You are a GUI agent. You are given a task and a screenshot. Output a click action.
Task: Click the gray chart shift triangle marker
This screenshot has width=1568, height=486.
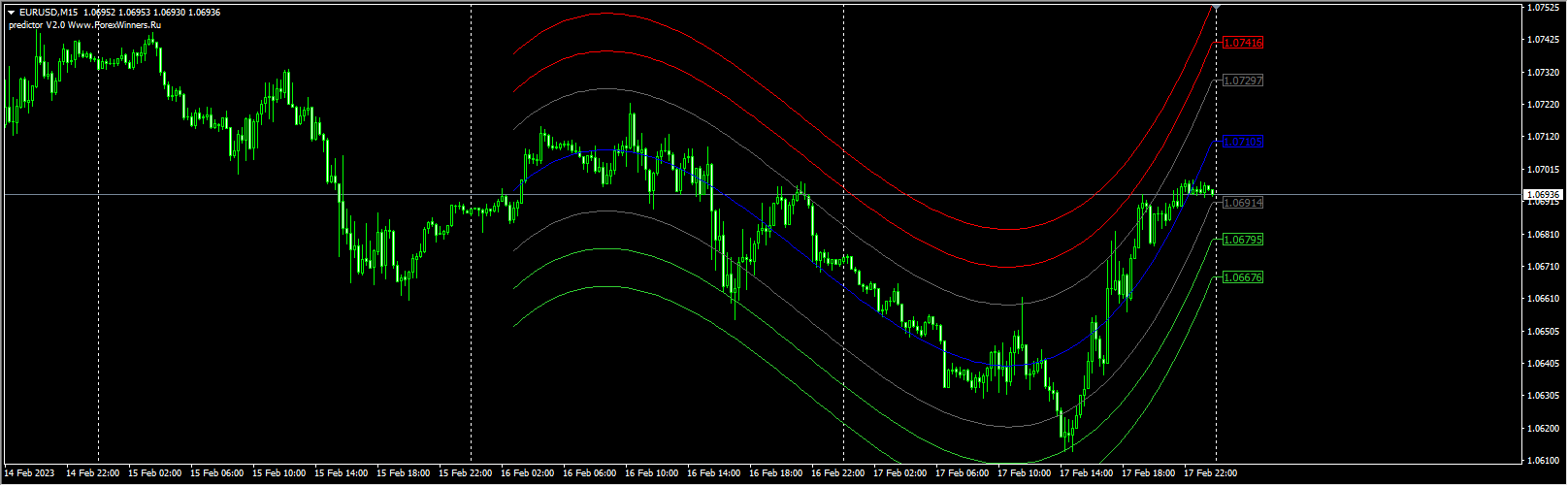1217,7
